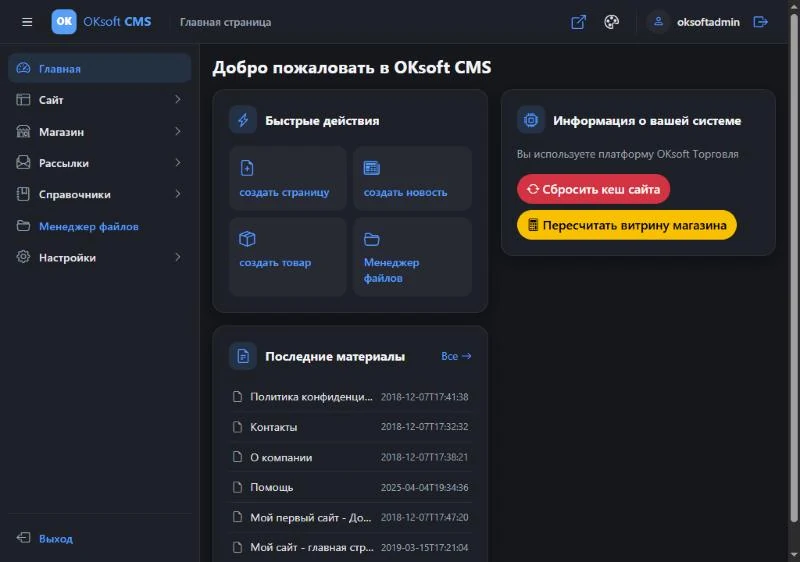Click the создать товар link
The image size is (800, 562).
click(275, 263)
